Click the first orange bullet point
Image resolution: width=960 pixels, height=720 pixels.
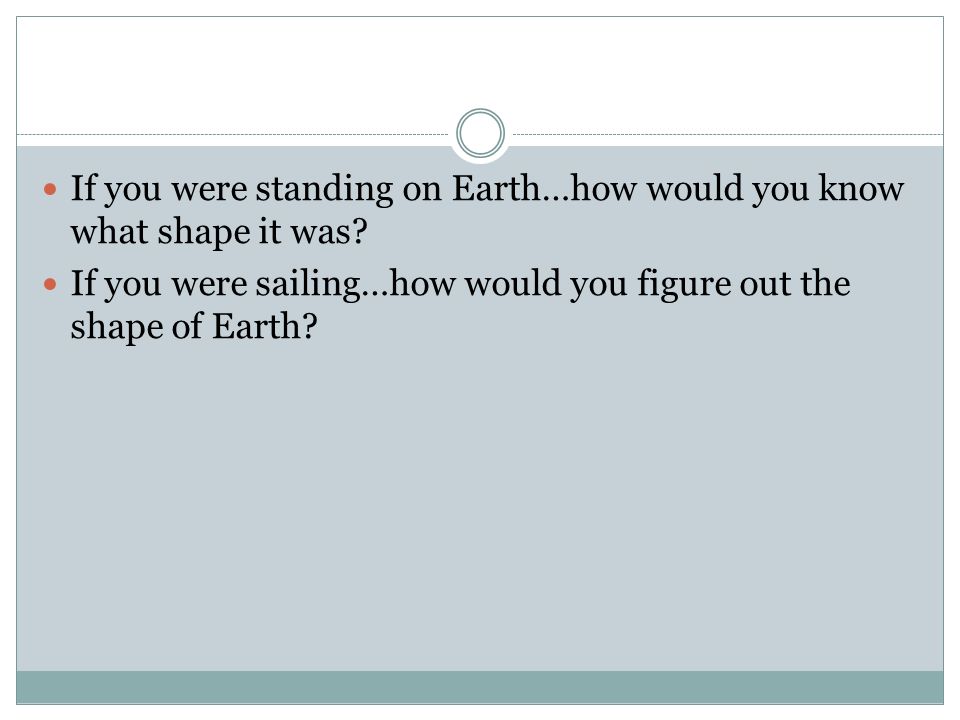coord(50,189)
